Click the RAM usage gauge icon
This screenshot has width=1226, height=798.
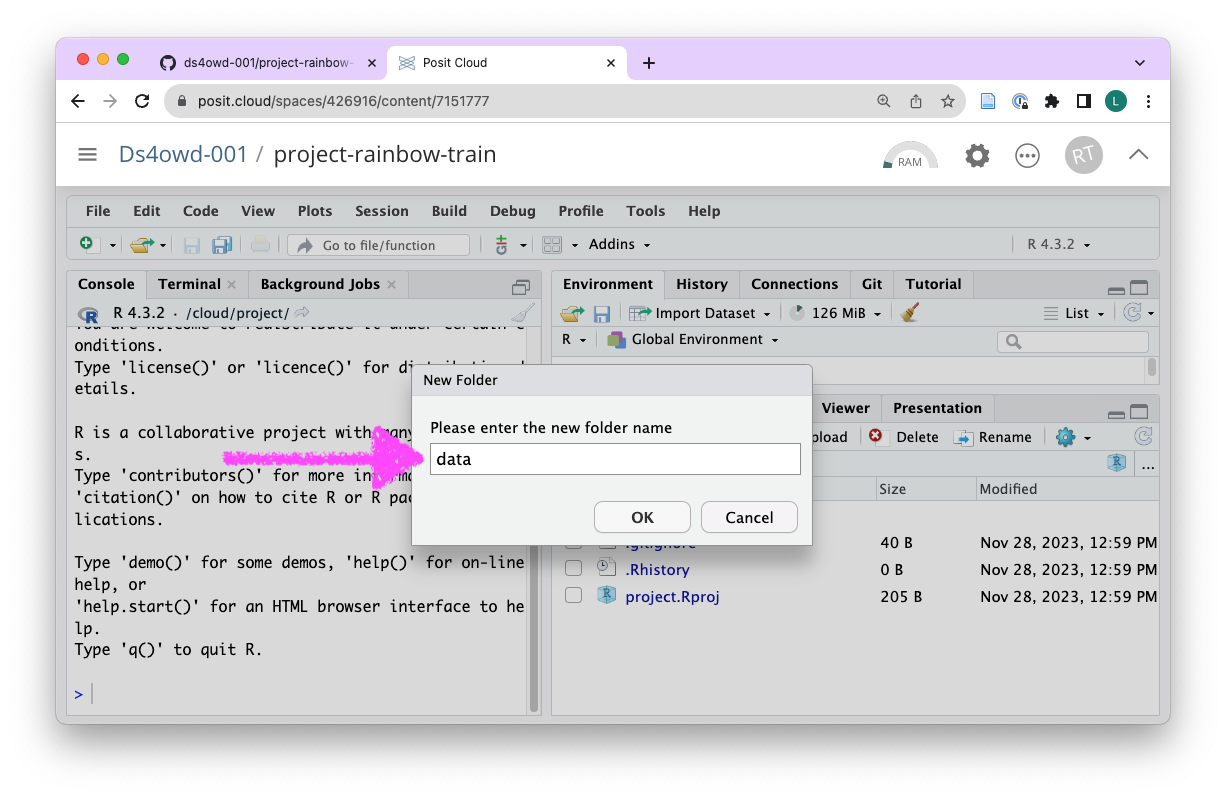909,156
